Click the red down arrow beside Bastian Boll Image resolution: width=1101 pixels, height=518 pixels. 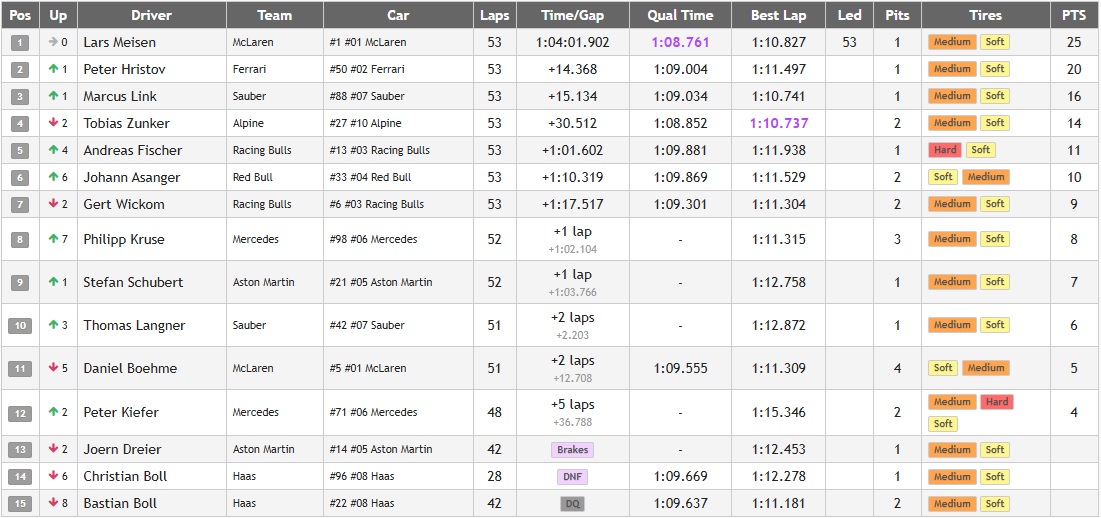coord(53,503)
